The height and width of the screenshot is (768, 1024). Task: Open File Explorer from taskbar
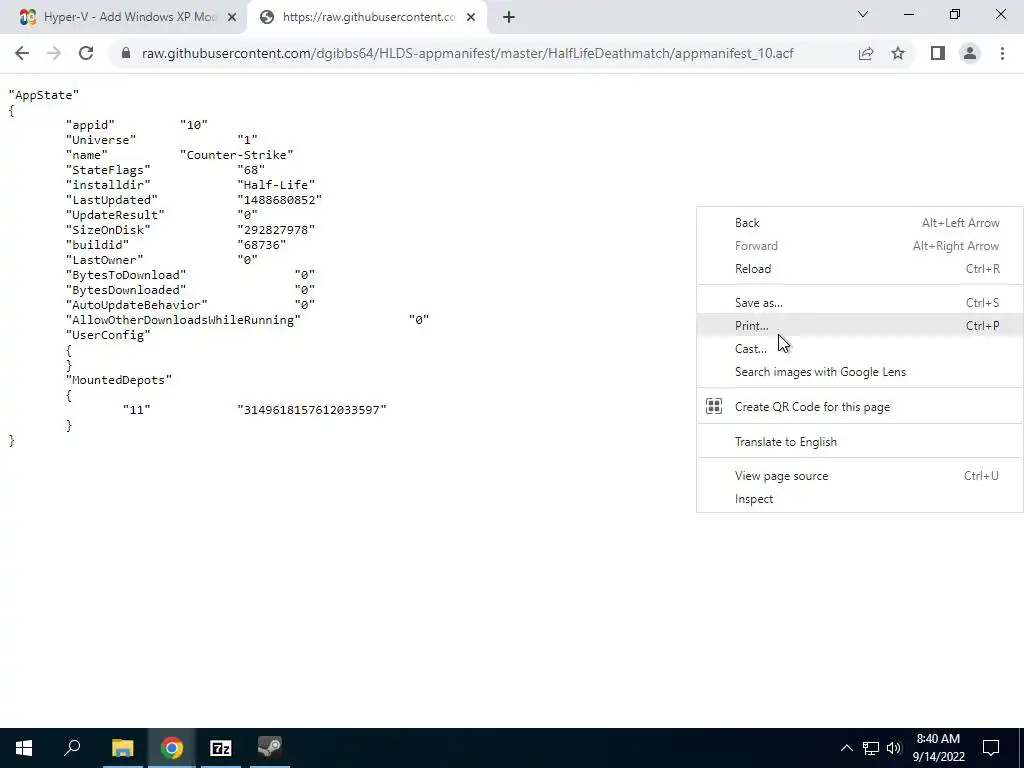click(x=122, y=748)
